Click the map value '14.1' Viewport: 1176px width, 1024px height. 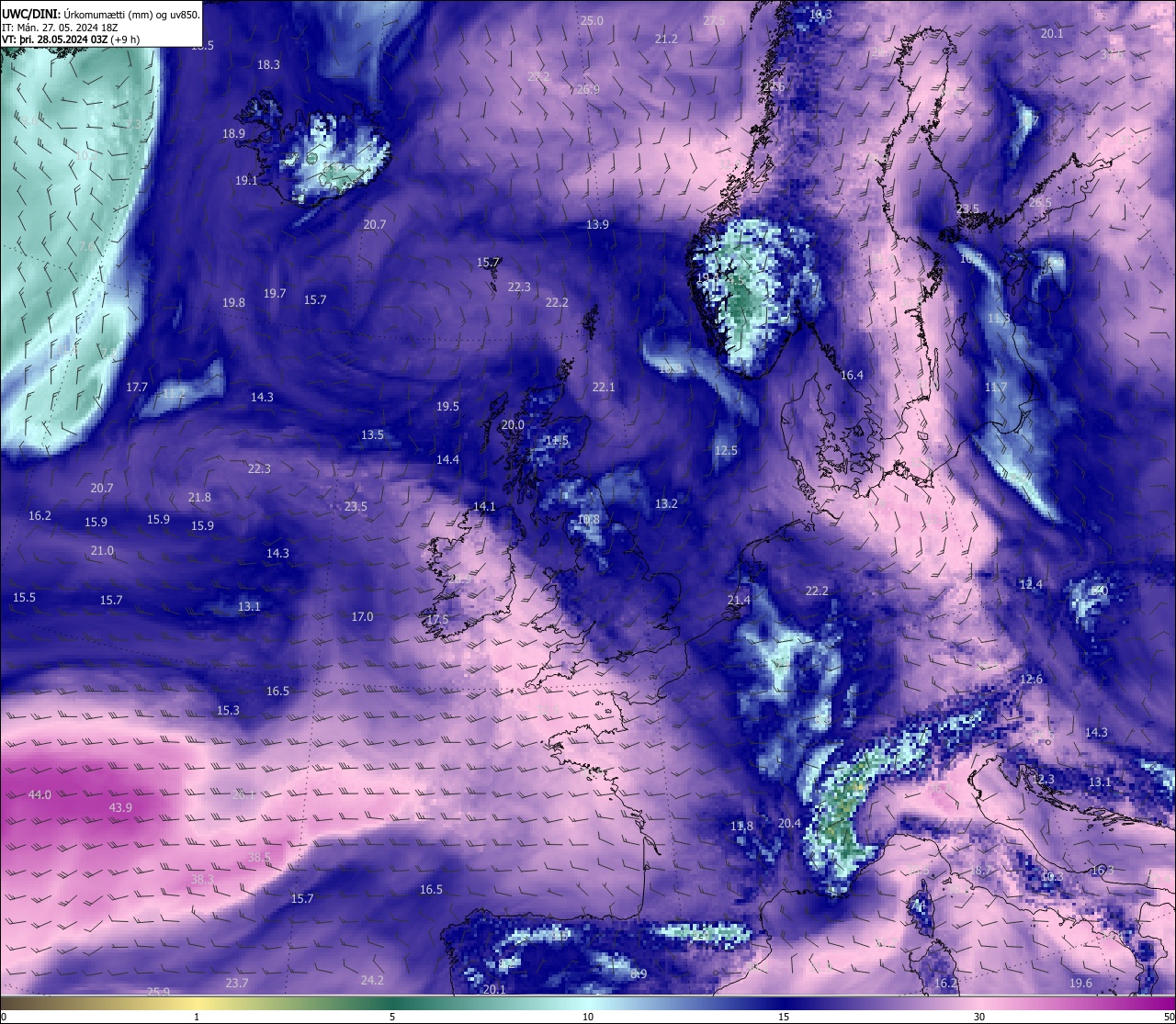tap(484, 506)
